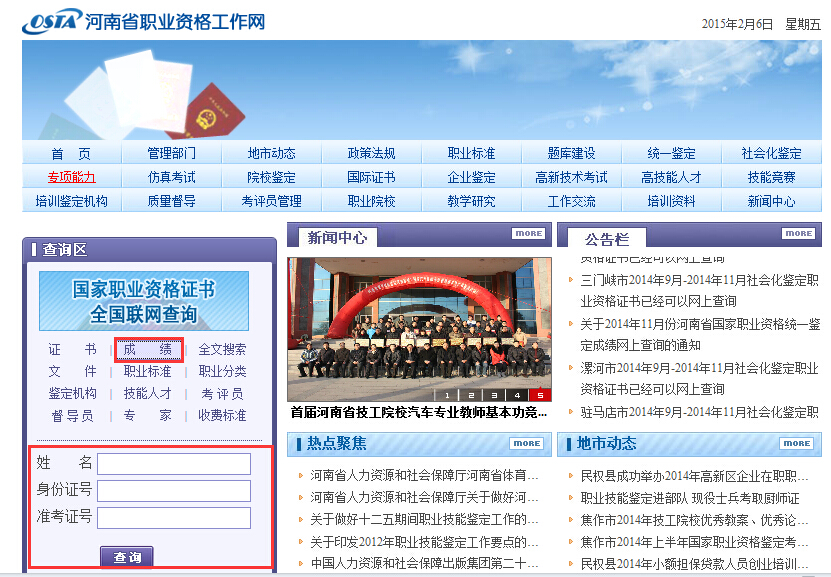Open 关于做好十二五期间职业技能鉴定工作 article

[425, 520]
